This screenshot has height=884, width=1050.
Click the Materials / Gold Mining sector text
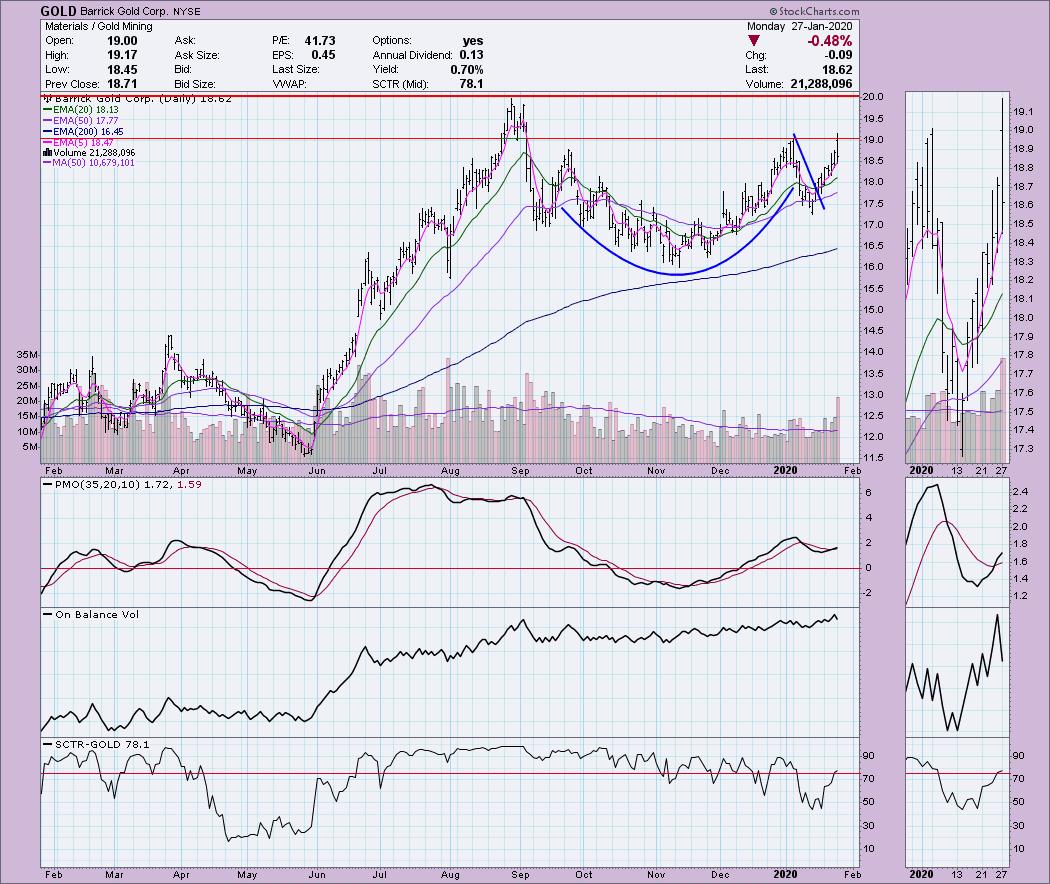98,26
